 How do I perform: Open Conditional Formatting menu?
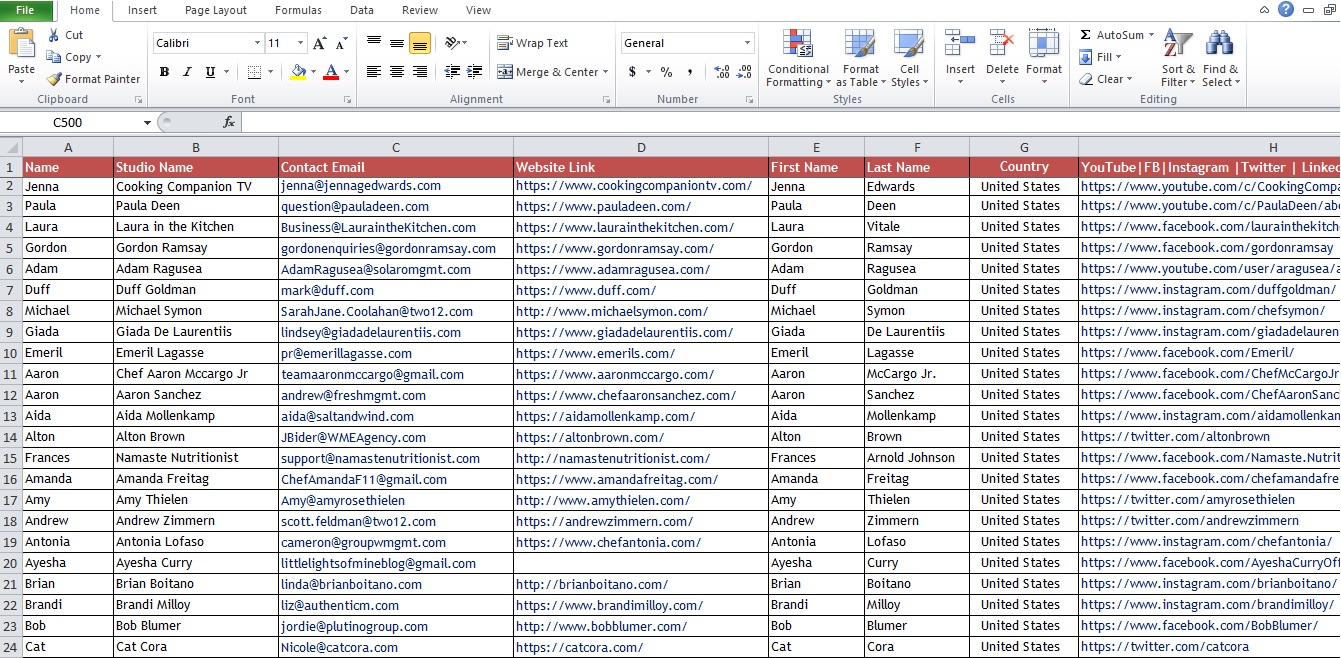pyautogui.click(x=798, y=58)
